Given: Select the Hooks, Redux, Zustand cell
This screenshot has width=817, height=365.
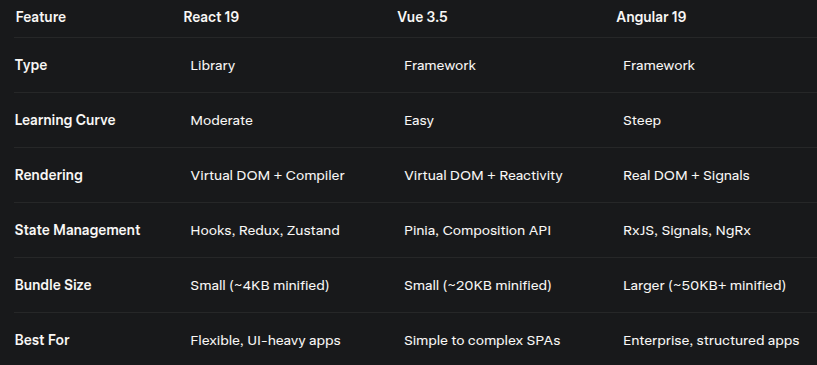Looking at the screenshot, I should coord(265,231).
